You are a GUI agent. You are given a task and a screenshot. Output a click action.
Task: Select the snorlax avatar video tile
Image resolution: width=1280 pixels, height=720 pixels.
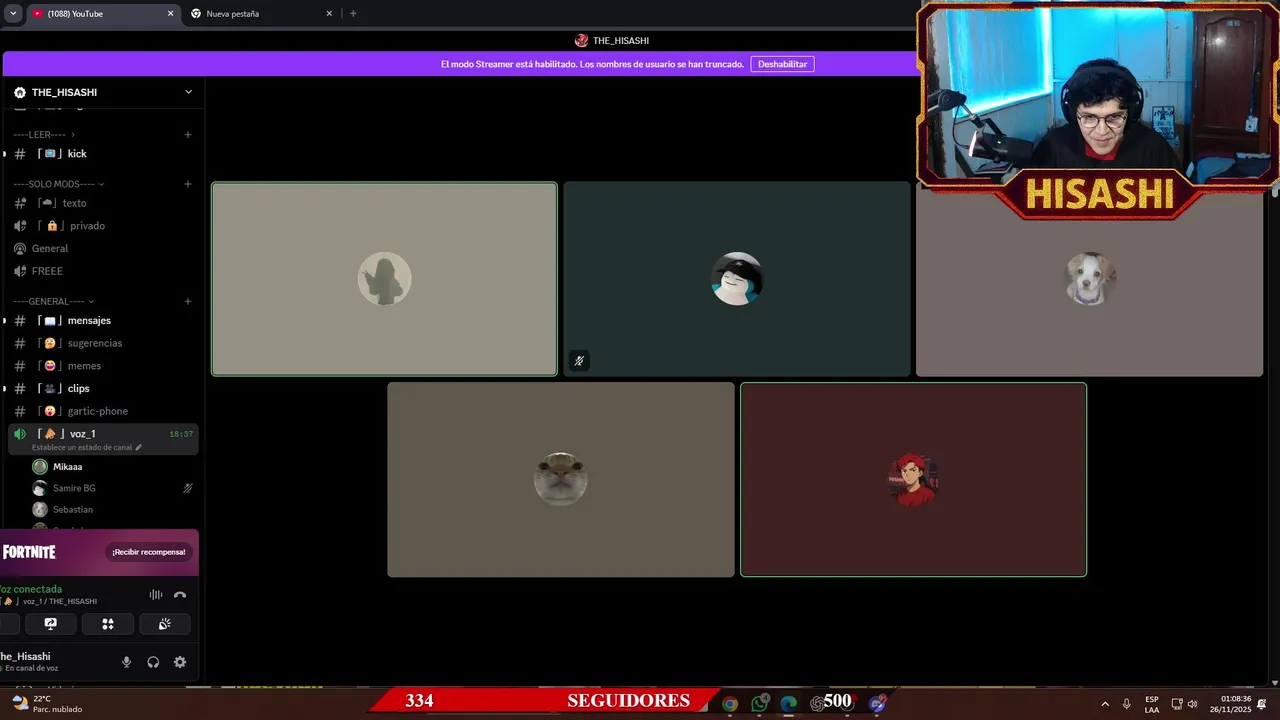click(x=737, y=279)
